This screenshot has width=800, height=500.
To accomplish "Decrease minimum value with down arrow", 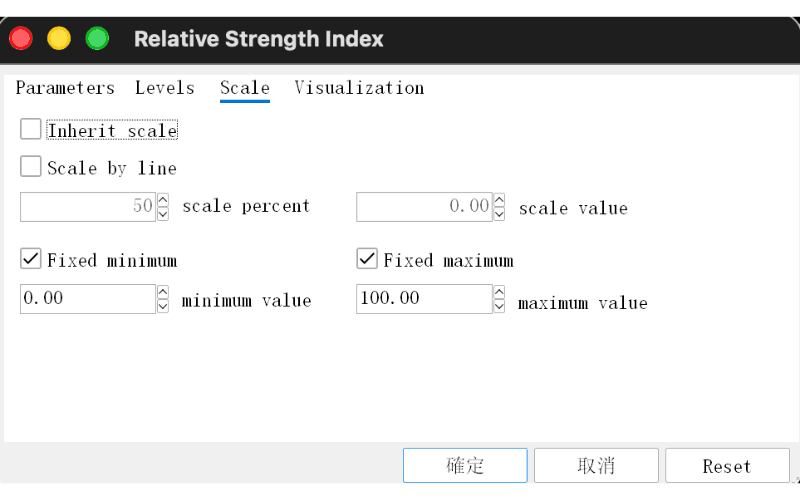I will [x=163, y=306].
